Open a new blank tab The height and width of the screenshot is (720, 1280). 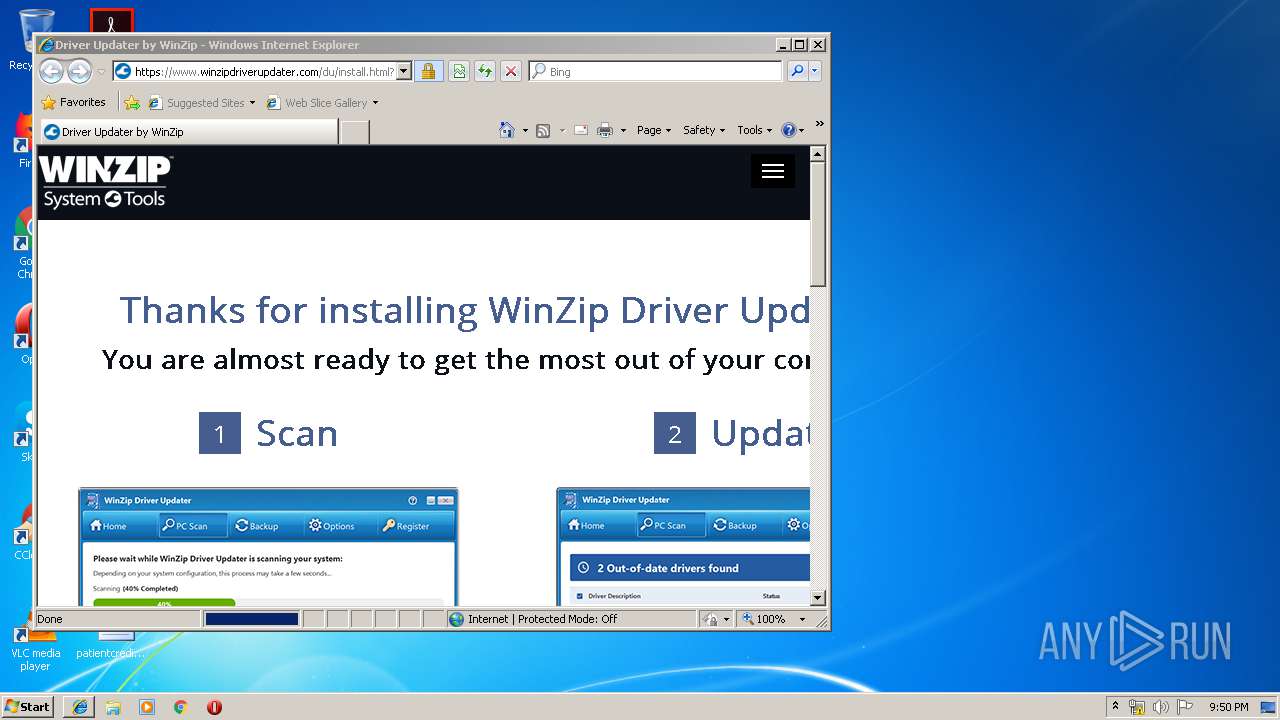point(354,131)
